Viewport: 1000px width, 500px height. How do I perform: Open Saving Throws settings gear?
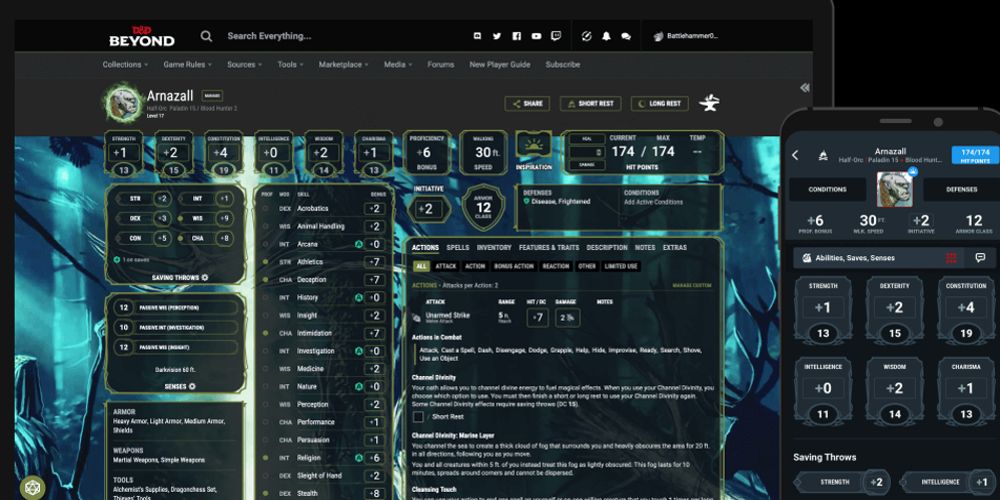(205, 277)
